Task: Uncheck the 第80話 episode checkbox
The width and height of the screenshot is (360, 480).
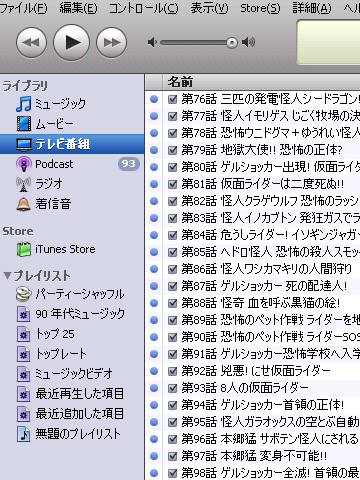Action: 173,167
